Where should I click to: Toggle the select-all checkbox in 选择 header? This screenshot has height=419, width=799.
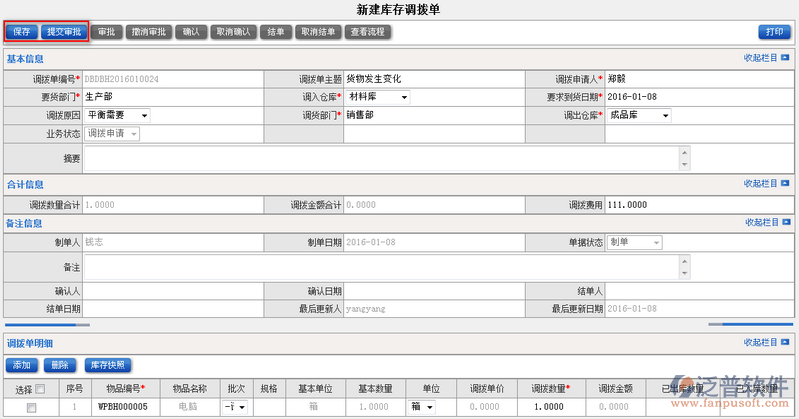(x=41, y=389)
